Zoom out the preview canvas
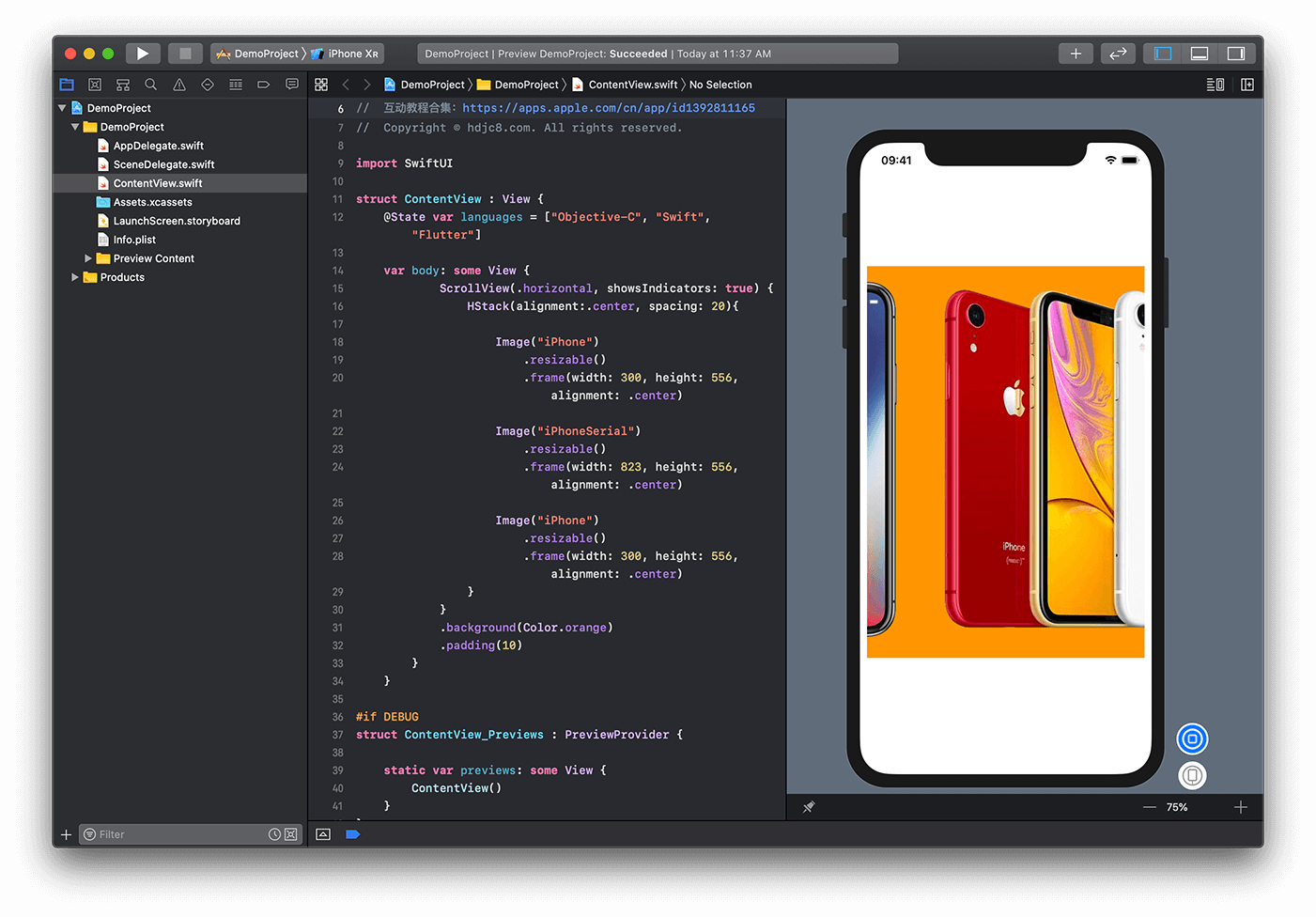The image size is (1316, 917). [1149, 807]
